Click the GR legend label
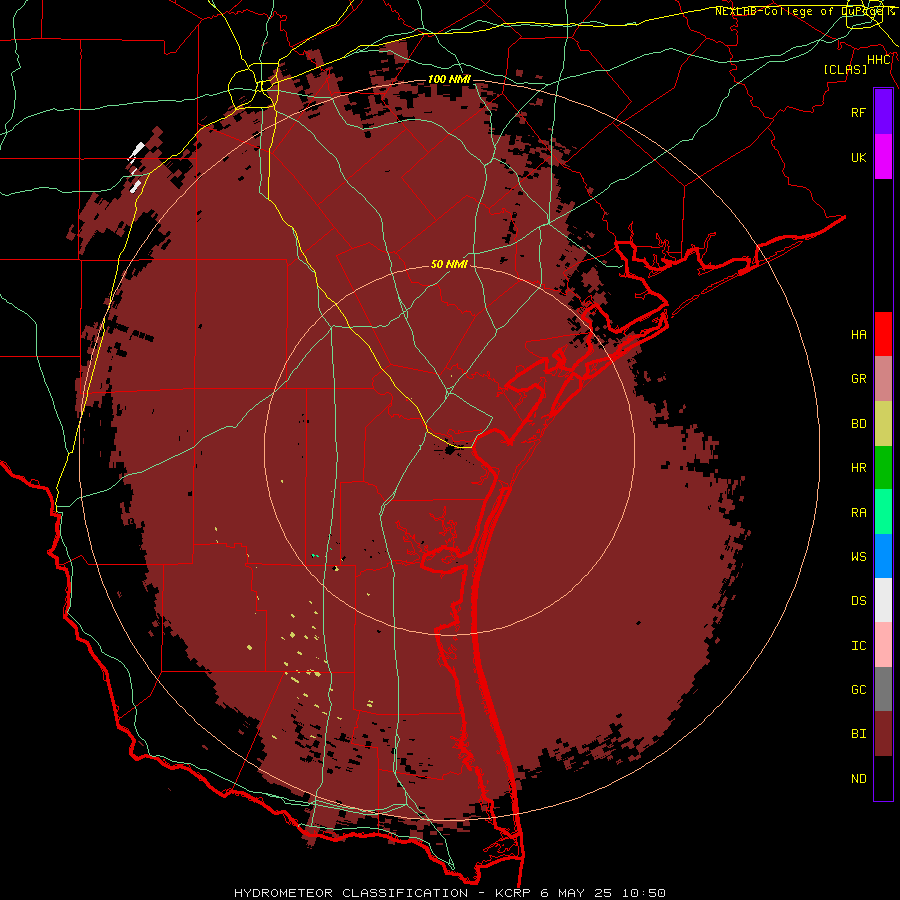 [x=859, y=379]
